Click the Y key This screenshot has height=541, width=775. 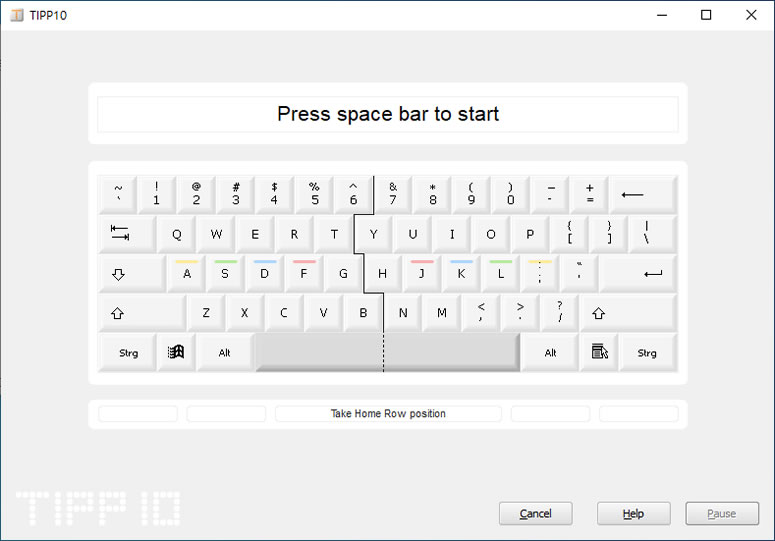374,234
